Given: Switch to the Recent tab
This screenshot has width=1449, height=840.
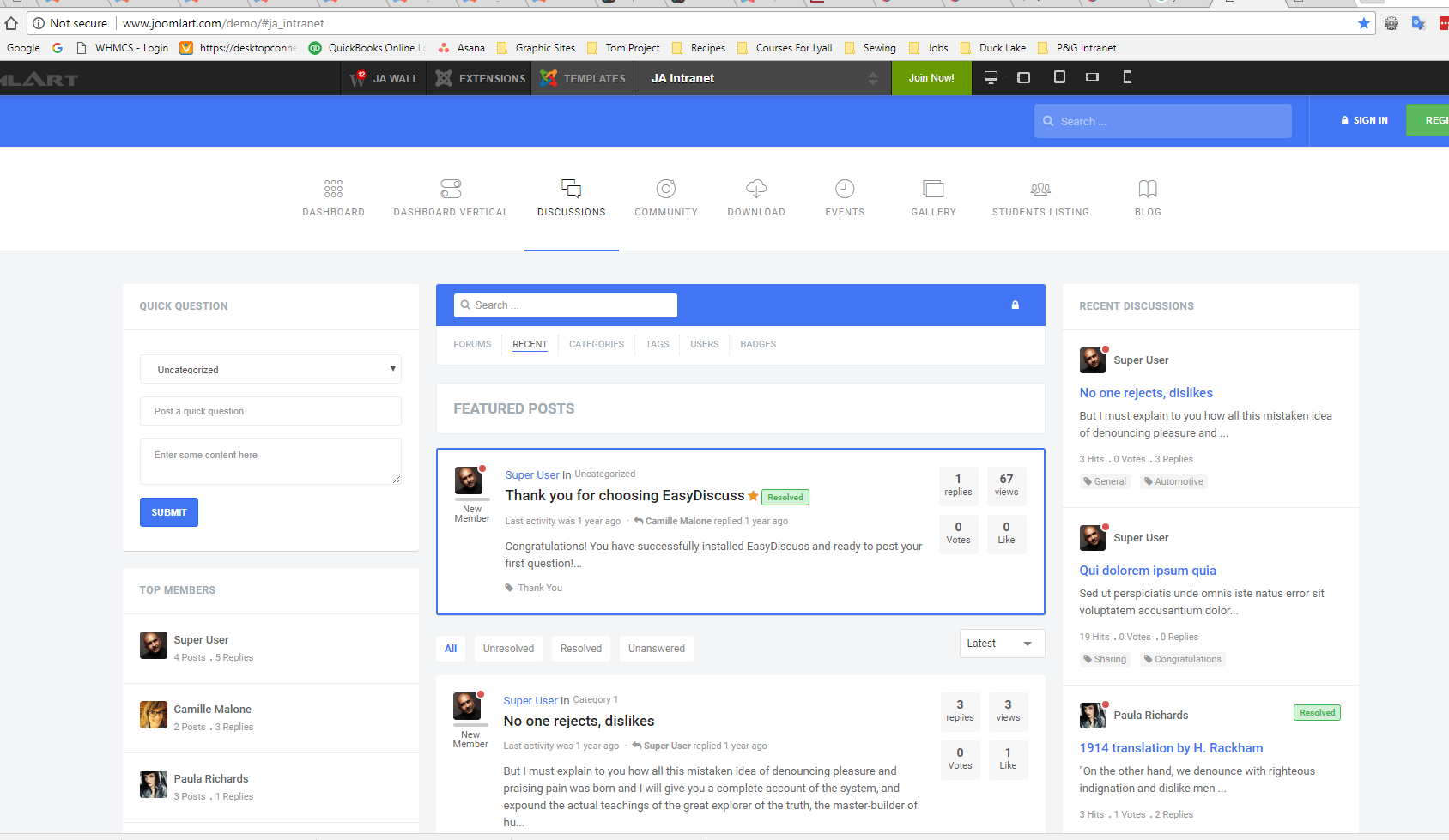Looking at the screenshot, I should (x=530, y=344).
